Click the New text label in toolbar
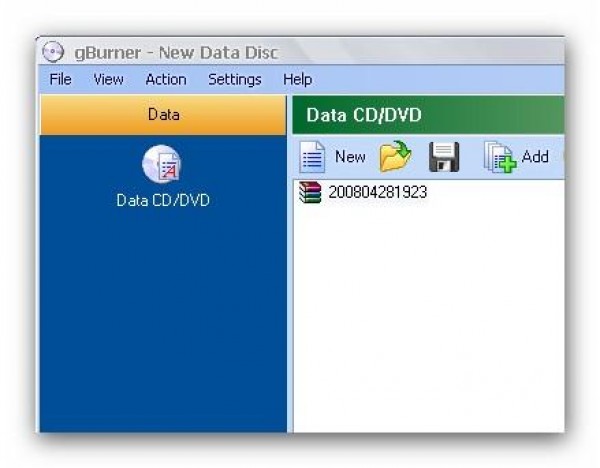 point(350,157)
